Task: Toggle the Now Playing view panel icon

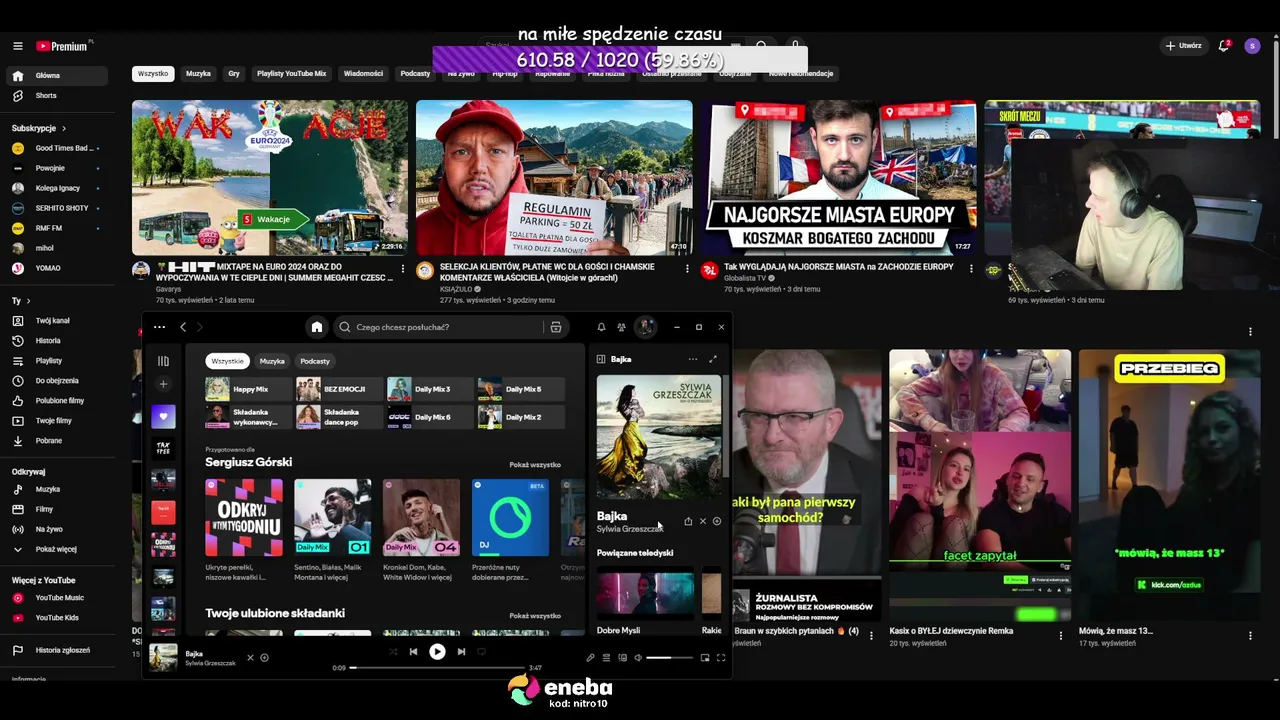Action: (x=601, y=359)
